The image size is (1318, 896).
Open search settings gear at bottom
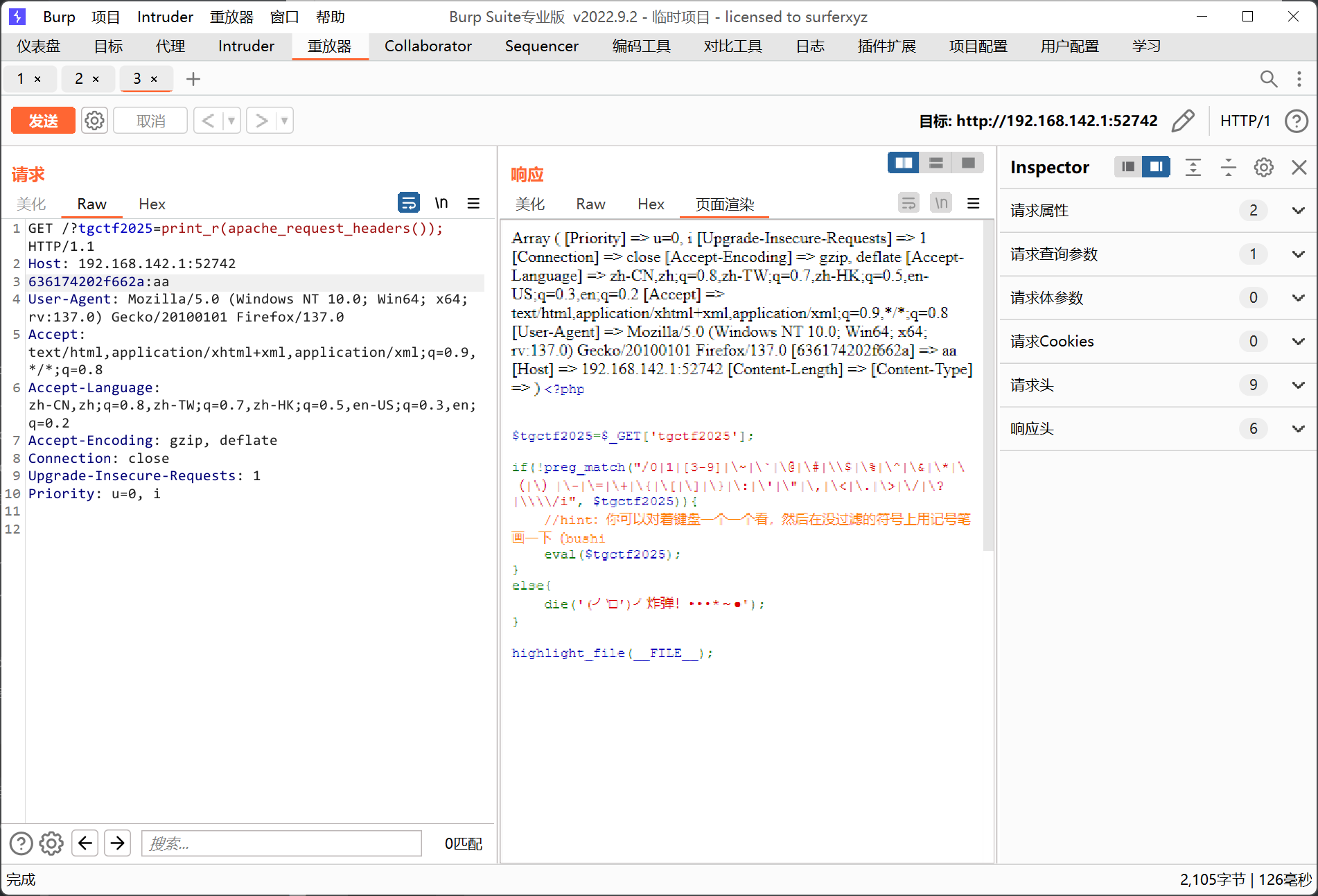coord(51,843)
